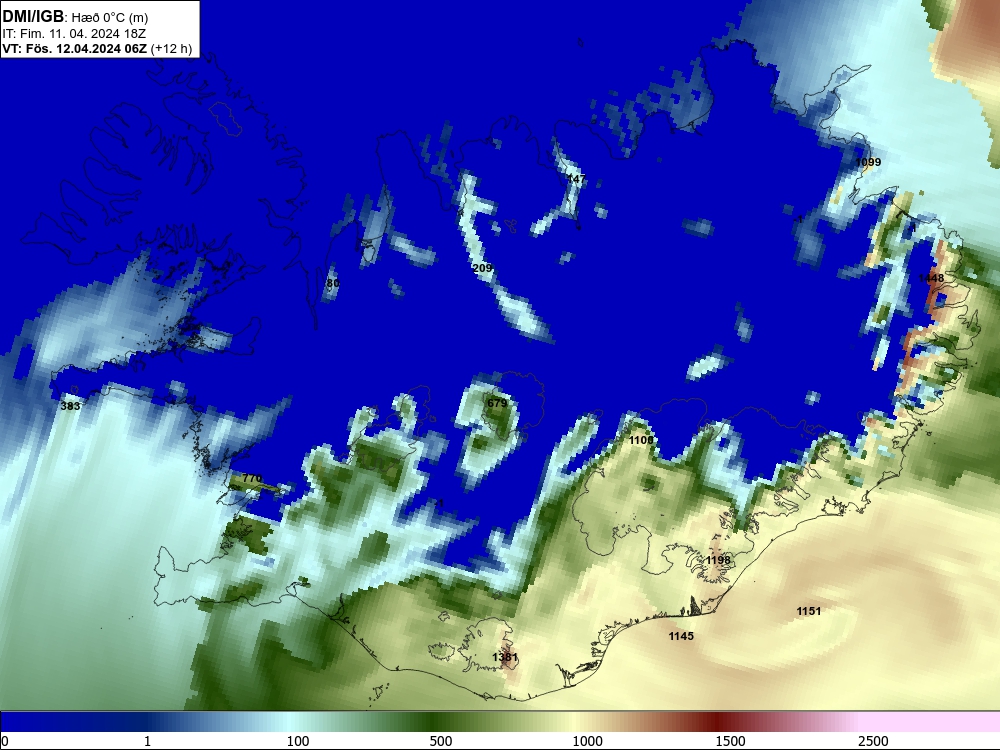
Task: Click the 147 value on the map
Action: point(576,179)
